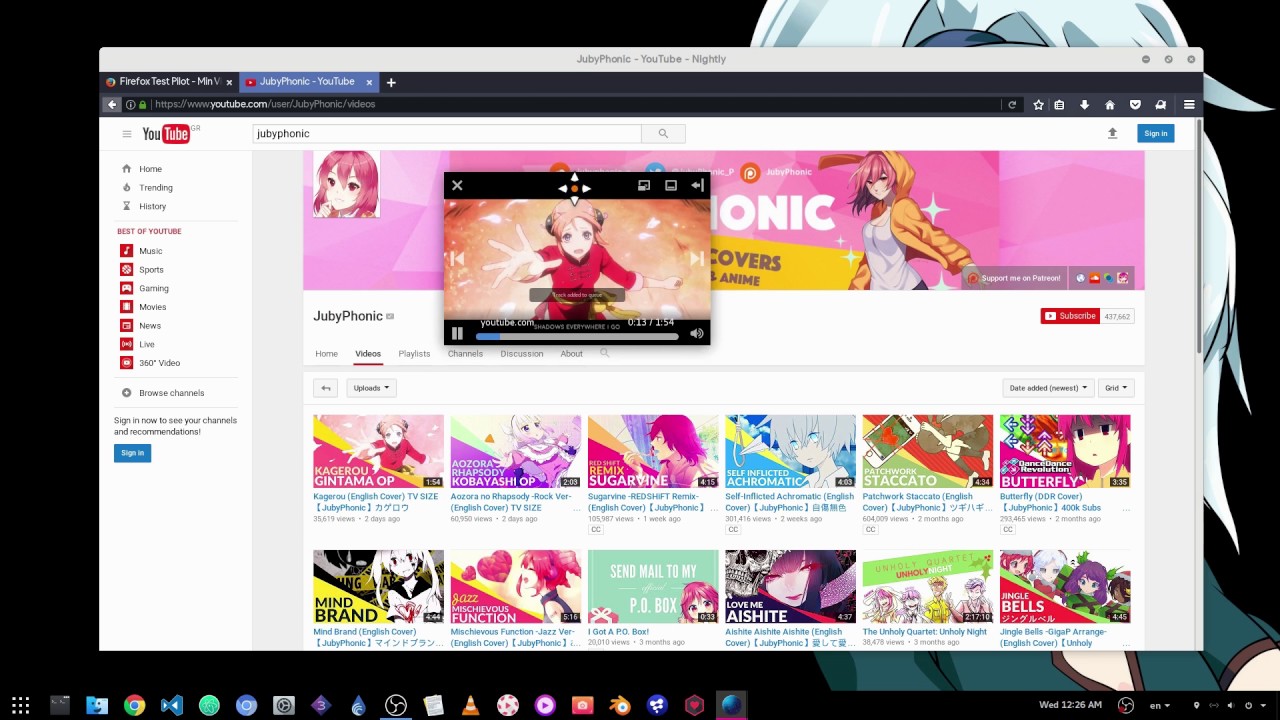Viewport: 1280px width, 720px height.
Task: Open the channel Home tab
Action: (326, 354)
